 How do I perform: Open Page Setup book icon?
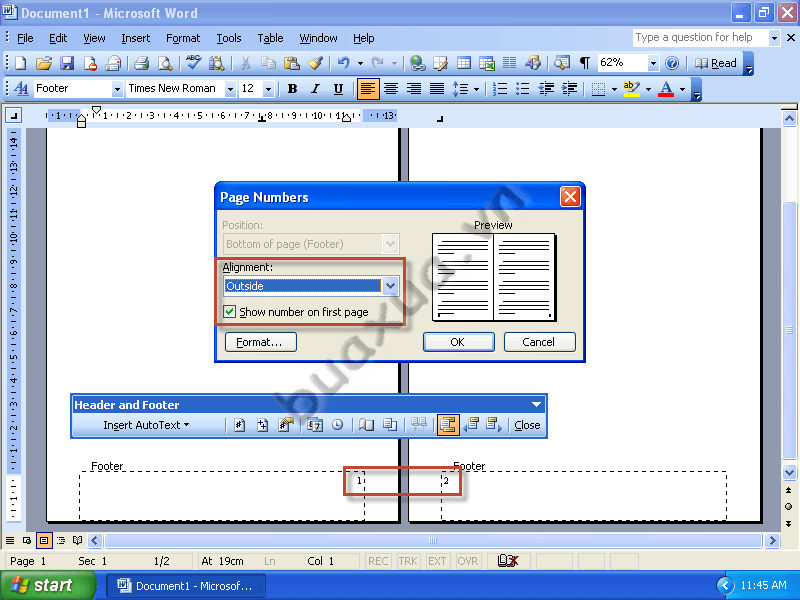(x=366, y=424)
